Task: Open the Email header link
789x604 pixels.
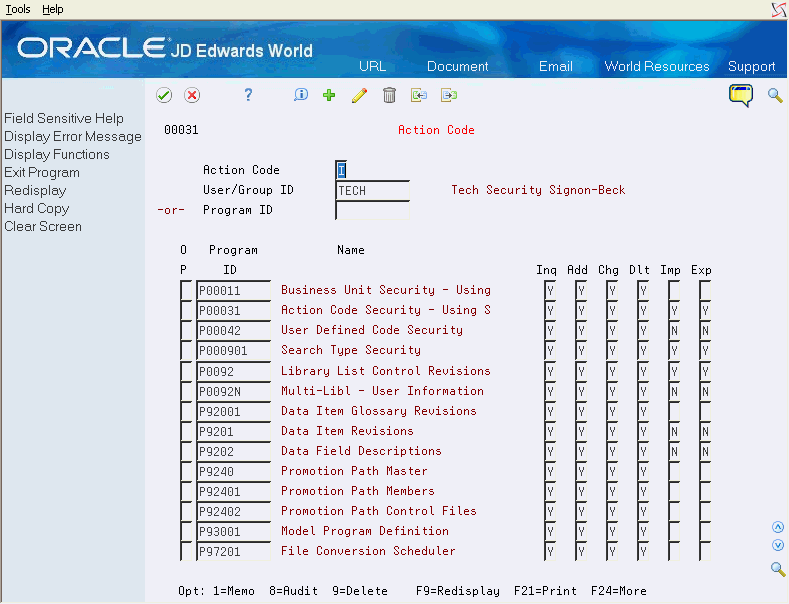Action: pos(556,66)
